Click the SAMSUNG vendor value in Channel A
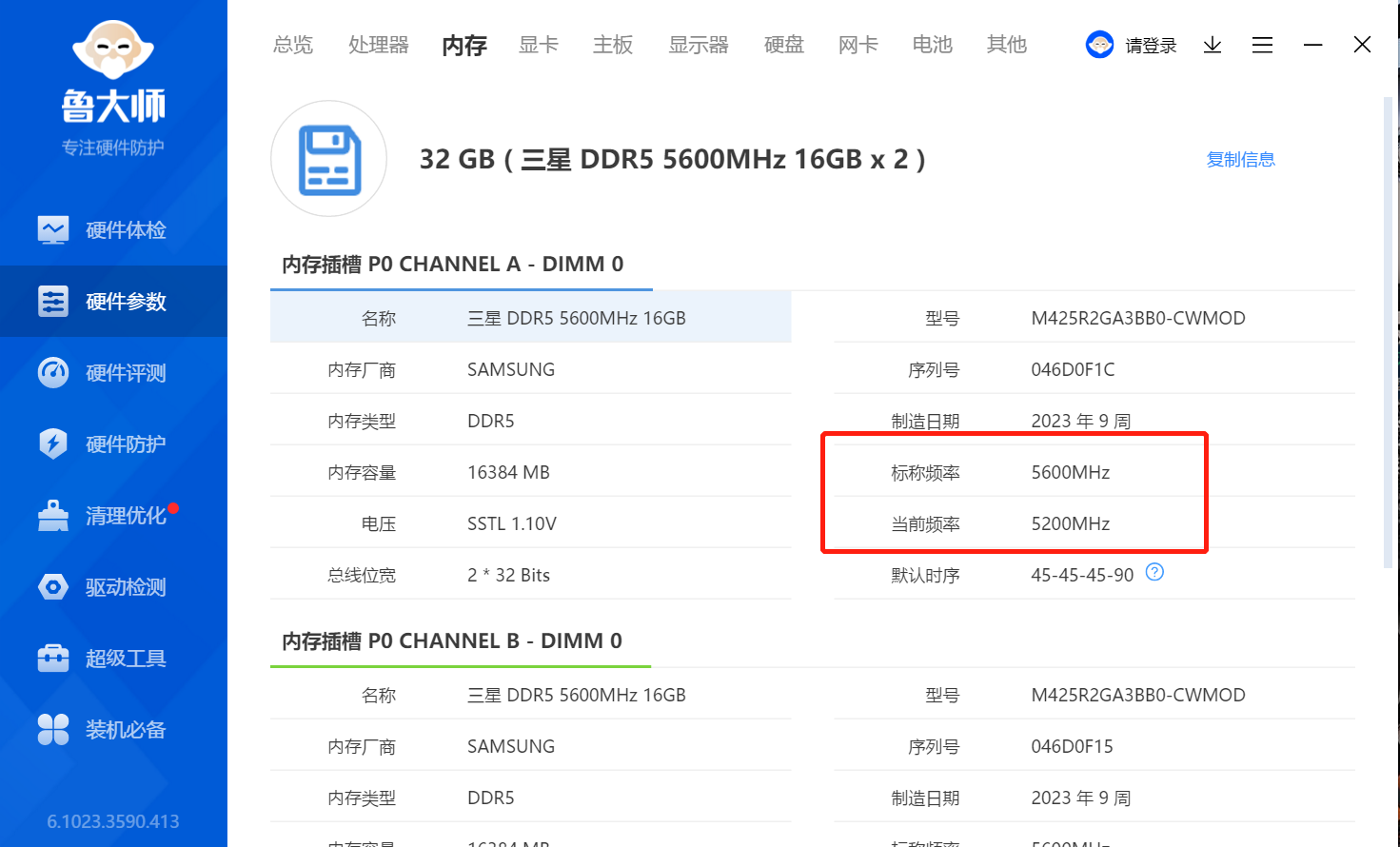 511,369
